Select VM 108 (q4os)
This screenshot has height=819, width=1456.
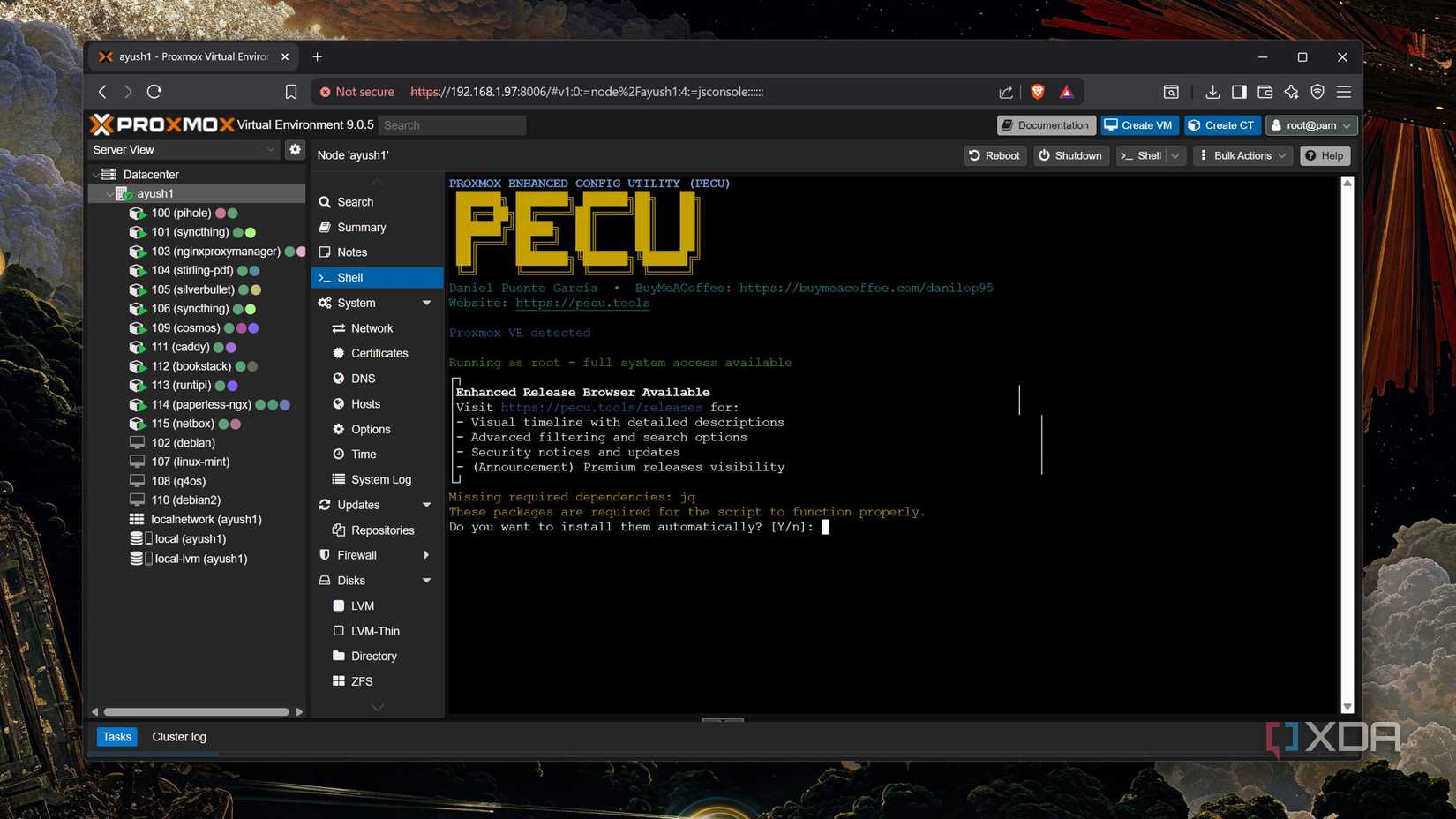click(178, 481)
